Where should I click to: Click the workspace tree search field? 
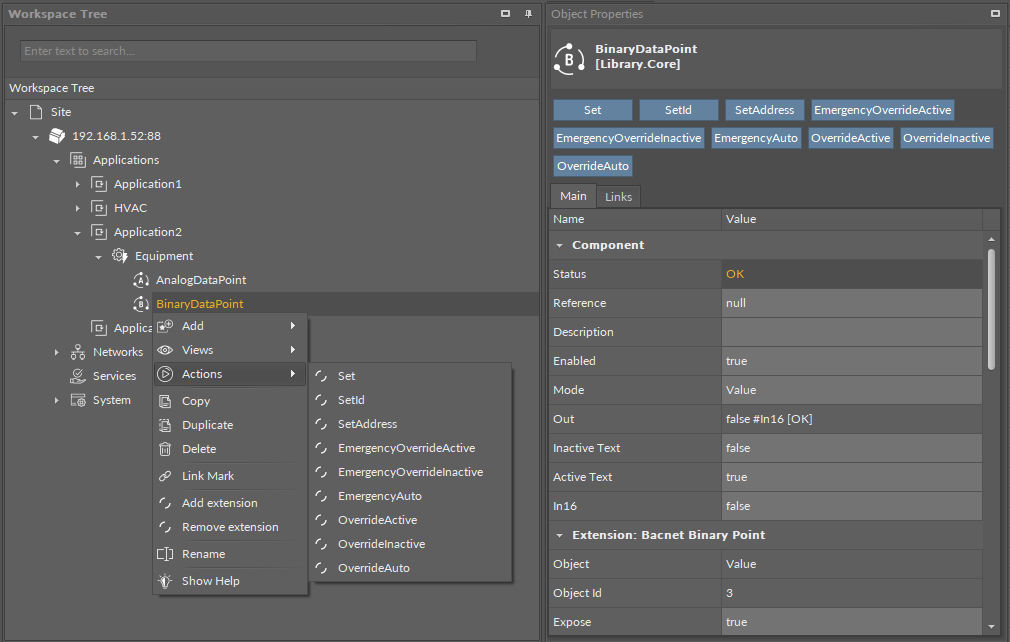pos(248,51)
